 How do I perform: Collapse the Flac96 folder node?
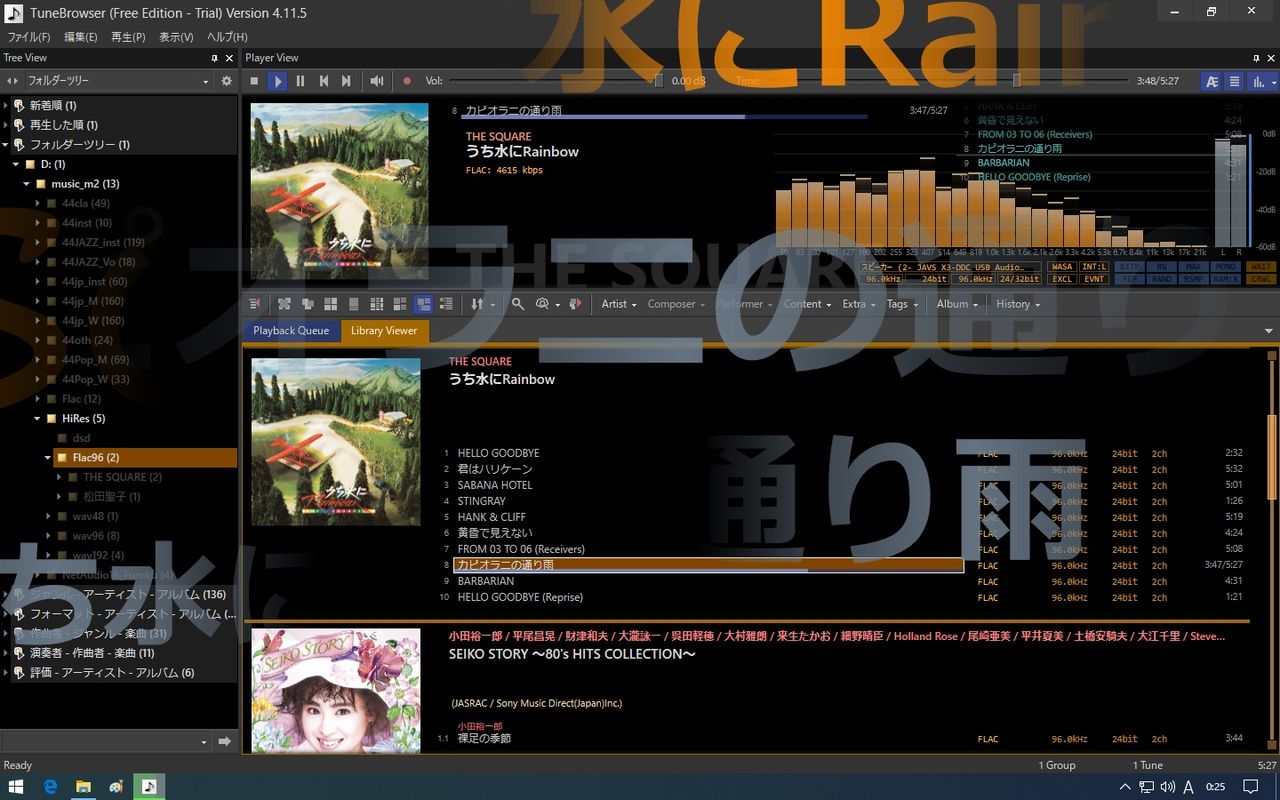(x=47, y=458)
